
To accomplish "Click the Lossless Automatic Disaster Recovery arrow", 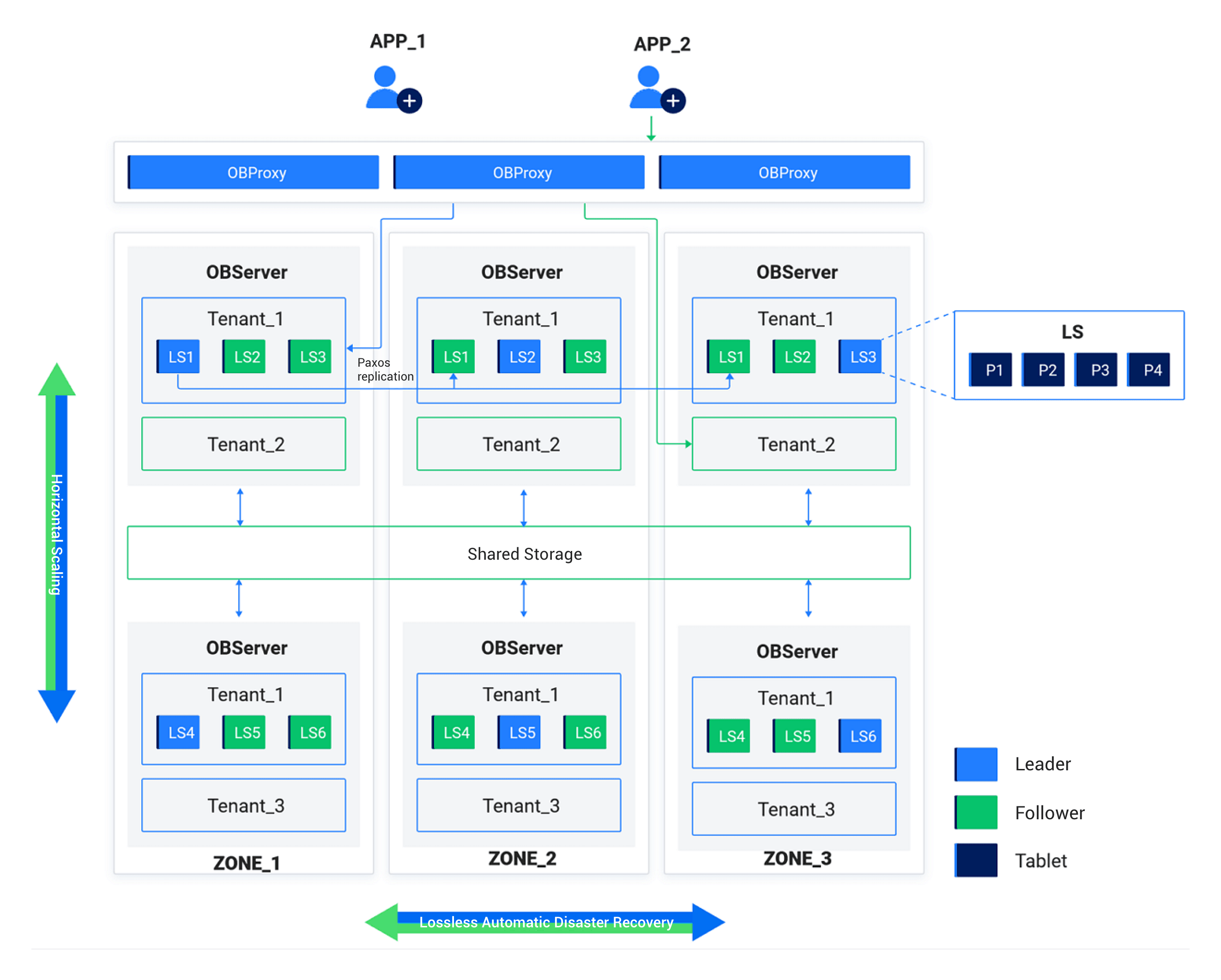I will point(545,922).
